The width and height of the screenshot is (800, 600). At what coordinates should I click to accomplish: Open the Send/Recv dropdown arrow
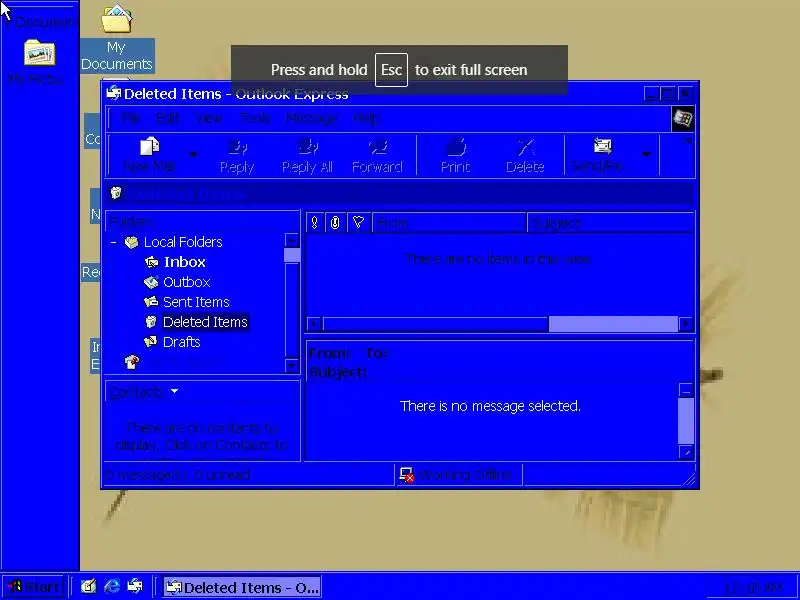(x=646, y=154)
